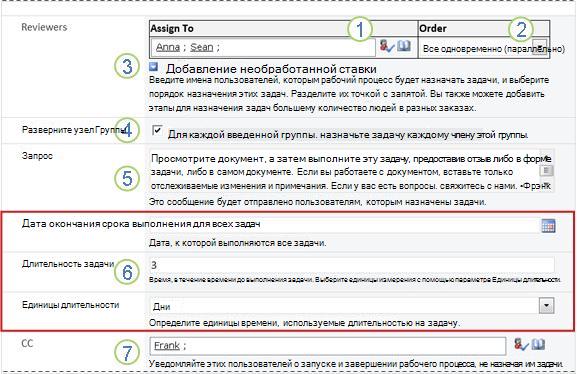
Task: Click the Единицы длительности label
Action: coord(71,305)
